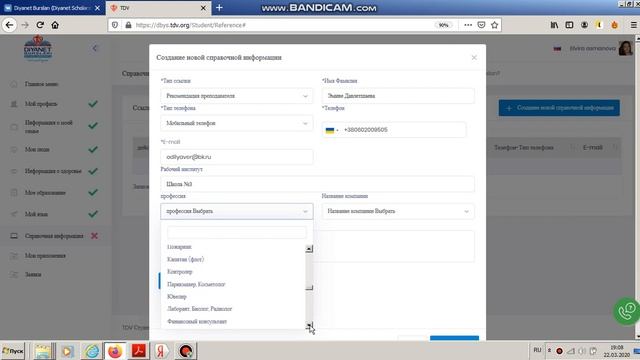
Task: Open the Firefox account icon
Action: pos(584,25)
